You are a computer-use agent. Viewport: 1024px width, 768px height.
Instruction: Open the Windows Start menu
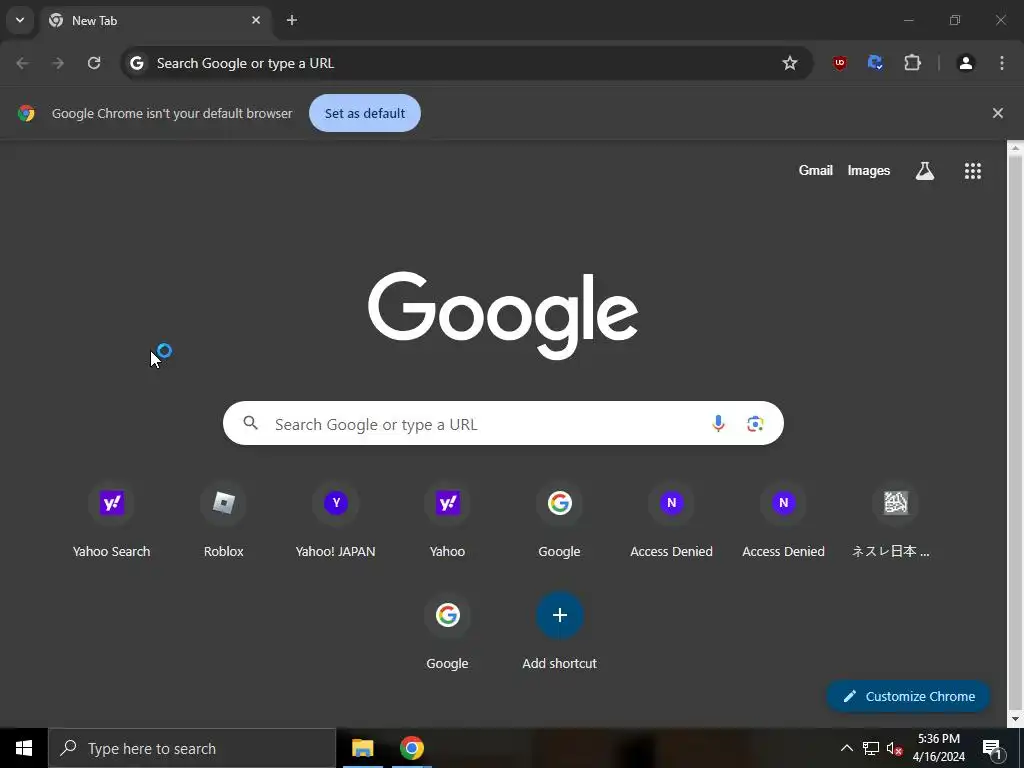coord(24,748)
